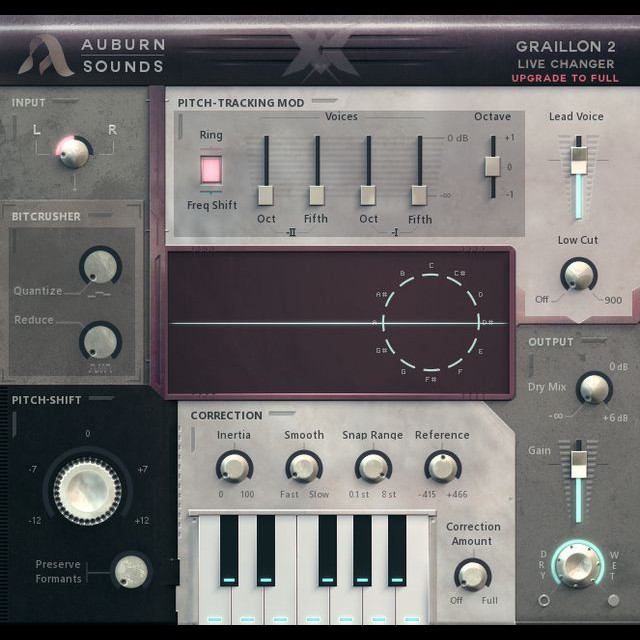Click the Dry circle indicator
This screenshot has width=640, height=640.
coord(544,600)
